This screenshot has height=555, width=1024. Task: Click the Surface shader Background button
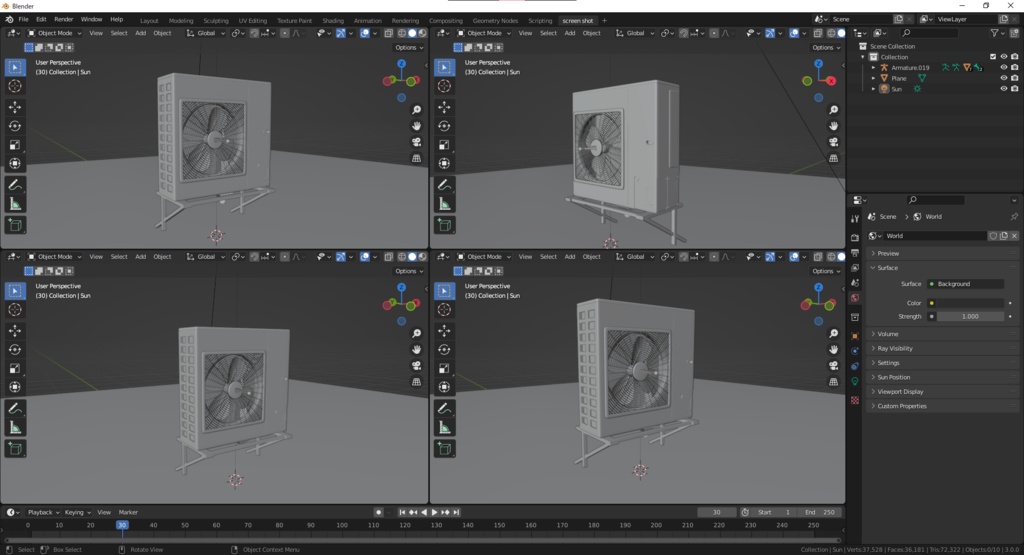point(965,284)
